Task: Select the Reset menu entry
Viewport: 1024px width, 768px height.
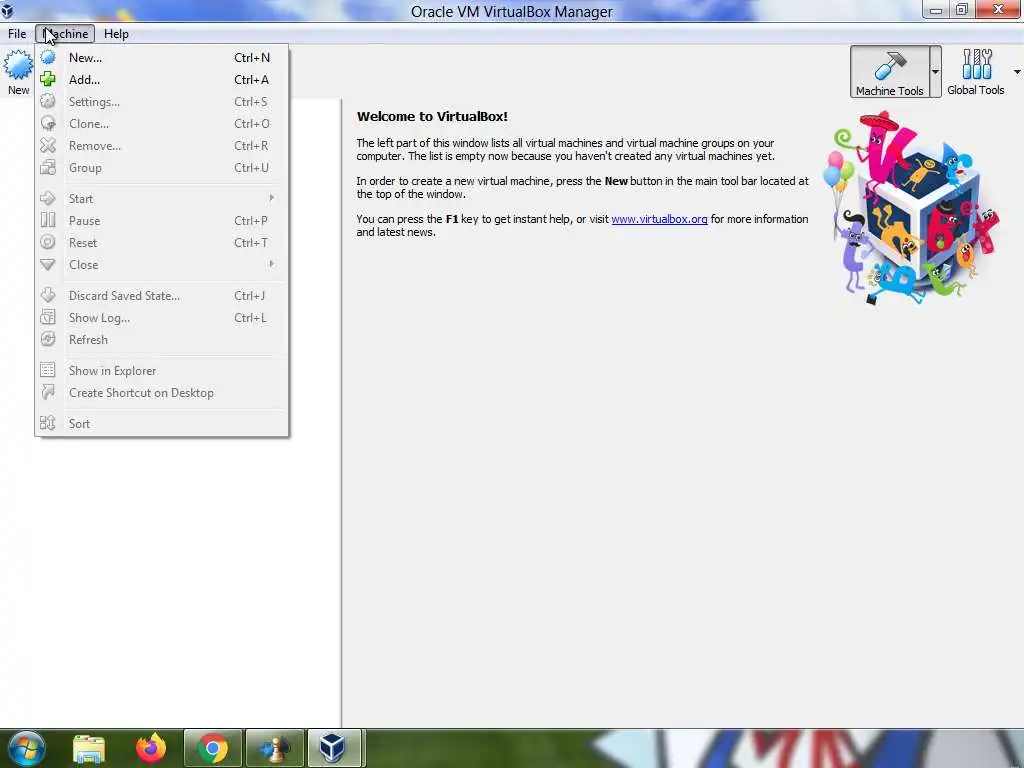Action: click(161, 242)
